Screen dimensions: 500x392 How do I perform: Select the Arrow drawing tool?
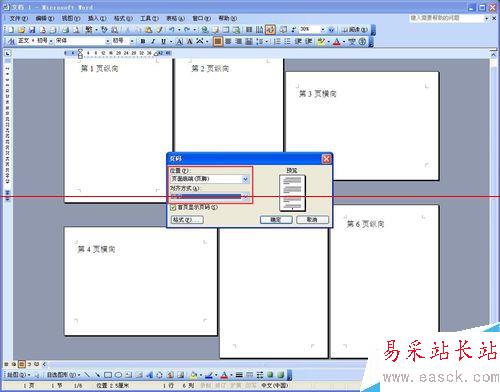point(97,375)
